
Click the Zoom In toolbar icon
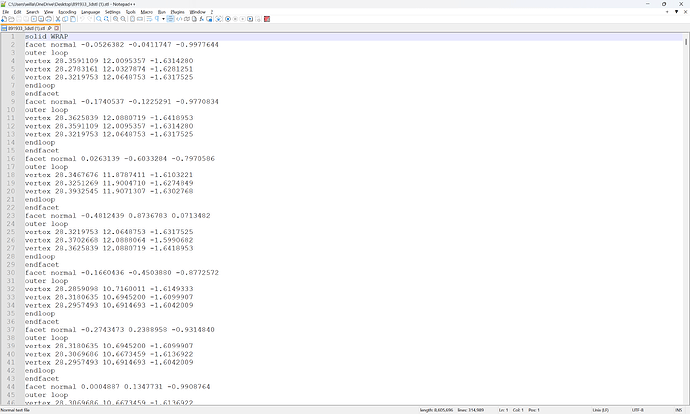pos(117,19)
